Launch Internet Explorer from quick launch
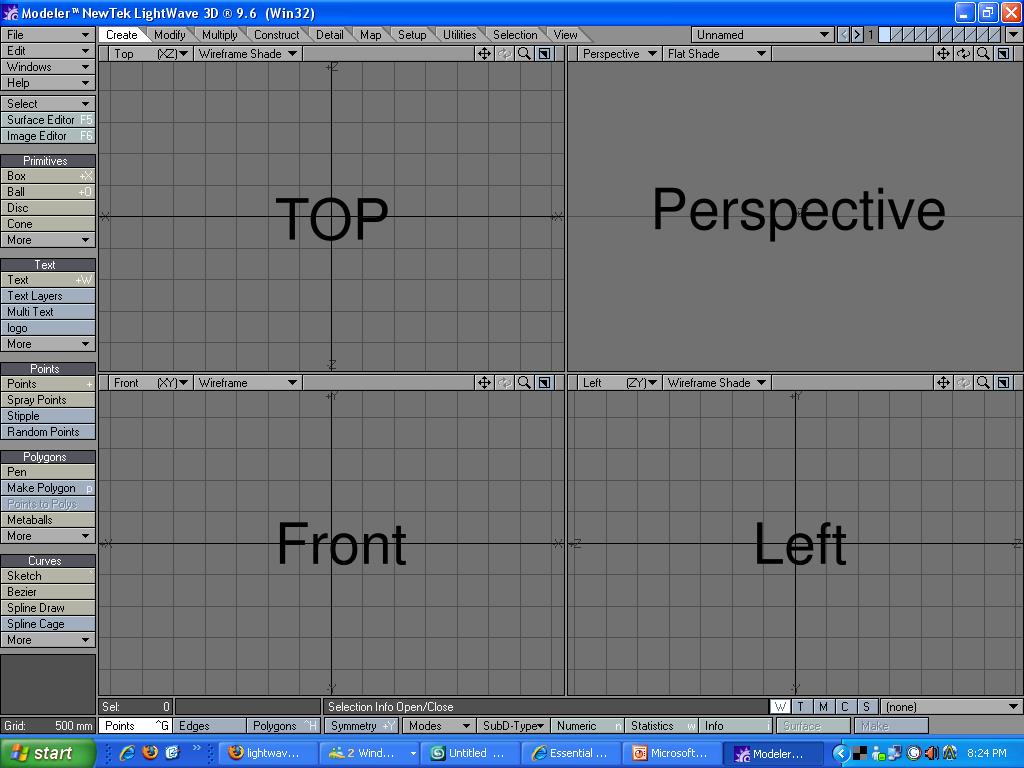 [x=127, y=753]
